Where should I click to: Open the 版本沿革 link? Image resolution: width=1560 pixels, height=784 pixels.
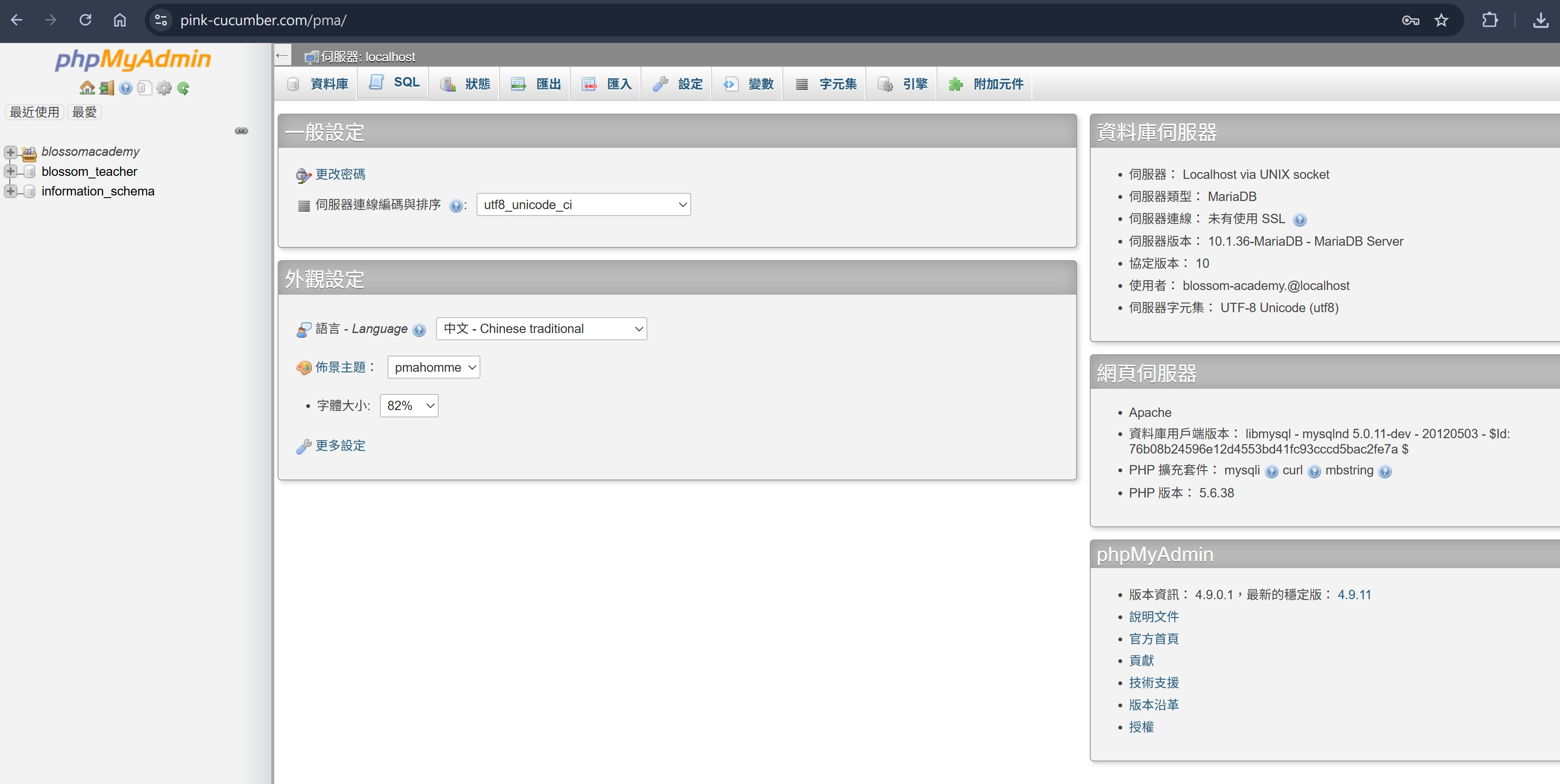(x=1154, y=705)
